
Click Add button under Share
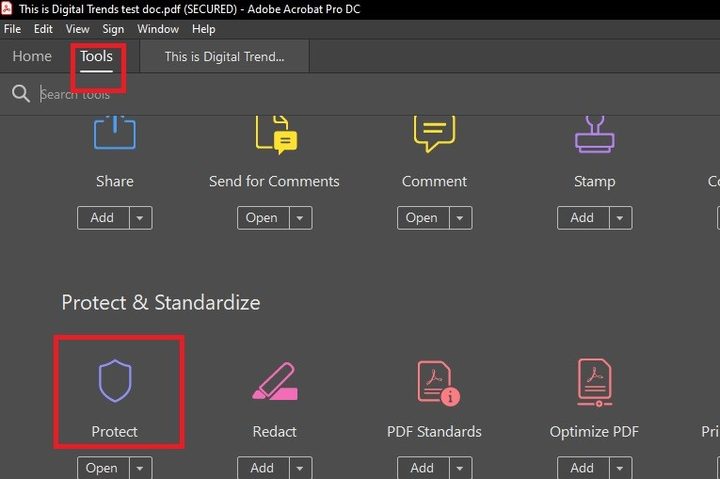point(103,218)
